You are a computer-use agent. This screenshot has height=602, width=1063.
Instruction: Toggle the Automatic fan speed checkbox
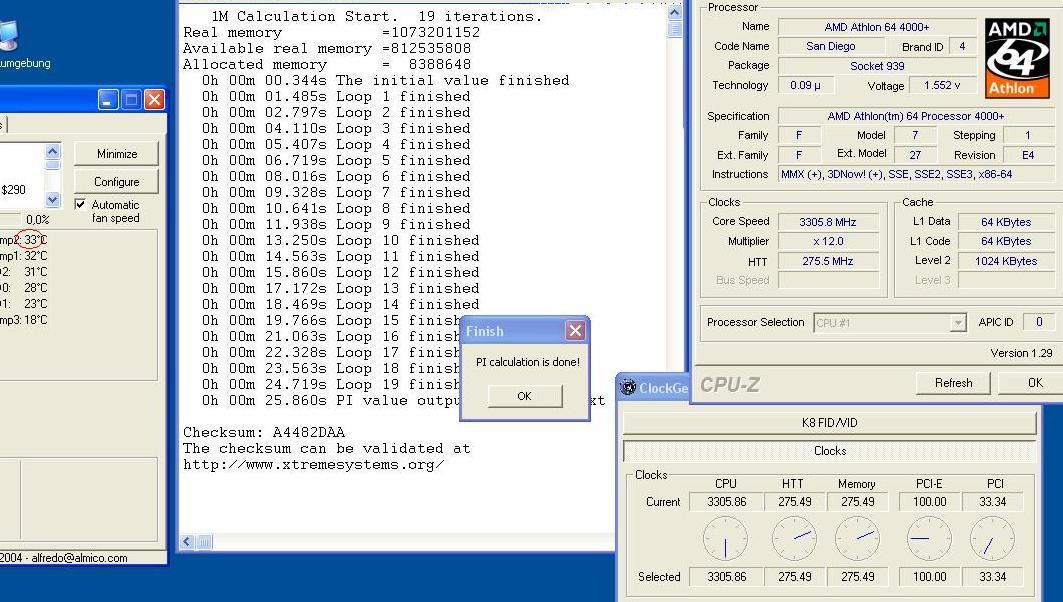pyautogui.click(x=81, y=204)
